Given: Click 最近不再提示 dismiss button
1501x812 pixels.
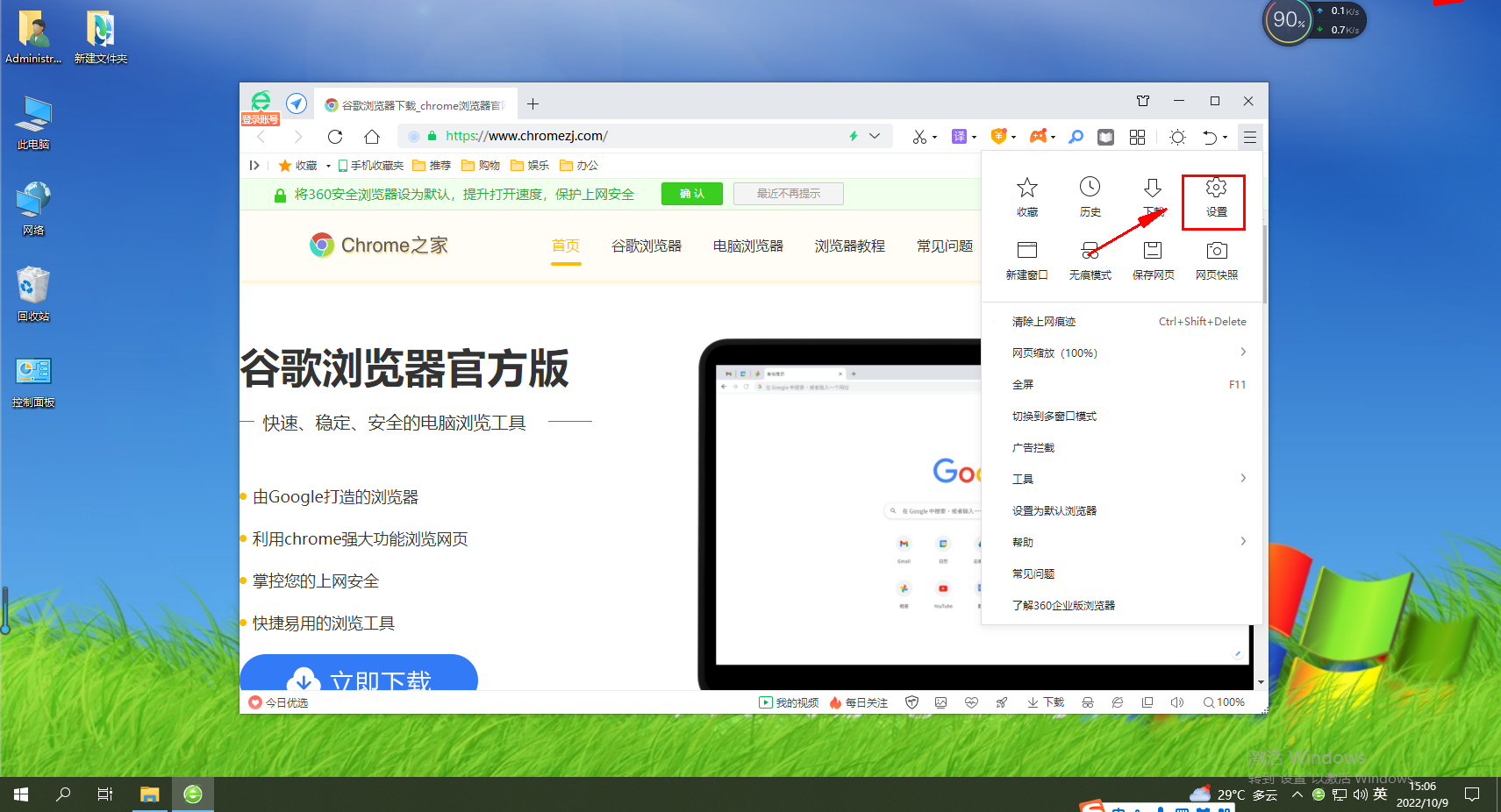Looking at the screenshot, I should point(789,194).
